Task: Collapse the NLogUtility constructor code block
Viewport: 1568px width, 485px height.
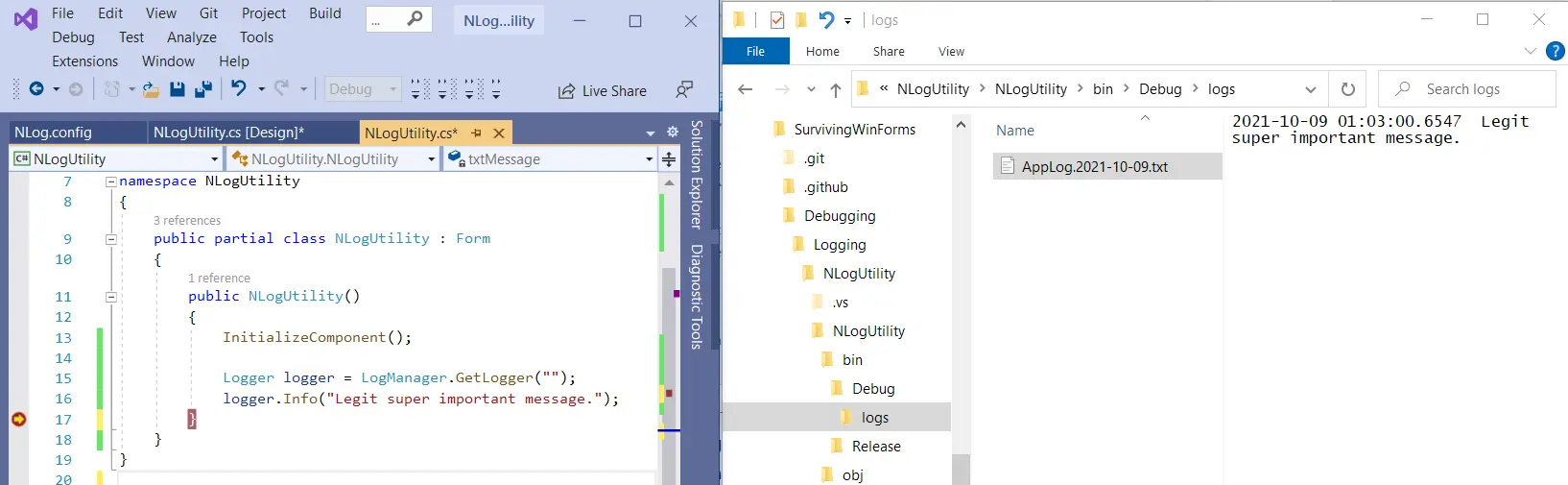Action: (x=111, y=297)
